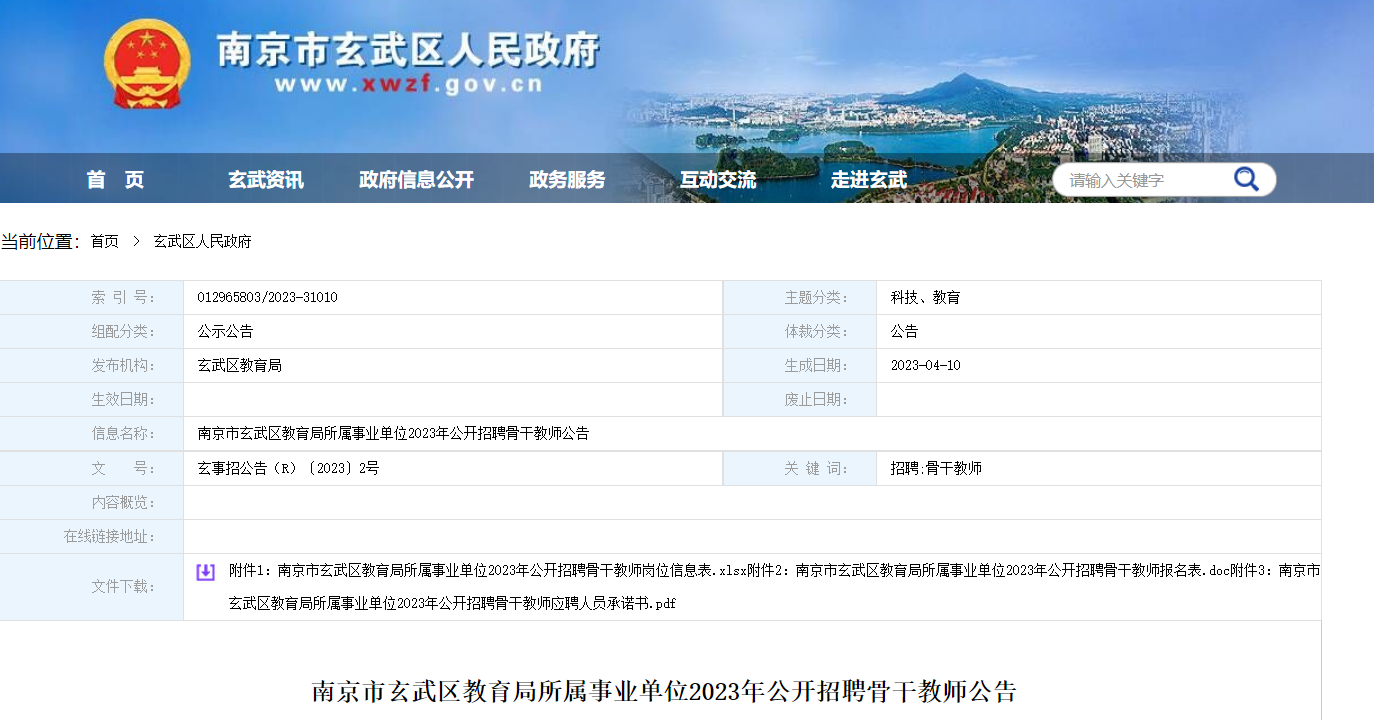
Task: Open the 政府信息公开 menu
Action: [x=416, y=180]
